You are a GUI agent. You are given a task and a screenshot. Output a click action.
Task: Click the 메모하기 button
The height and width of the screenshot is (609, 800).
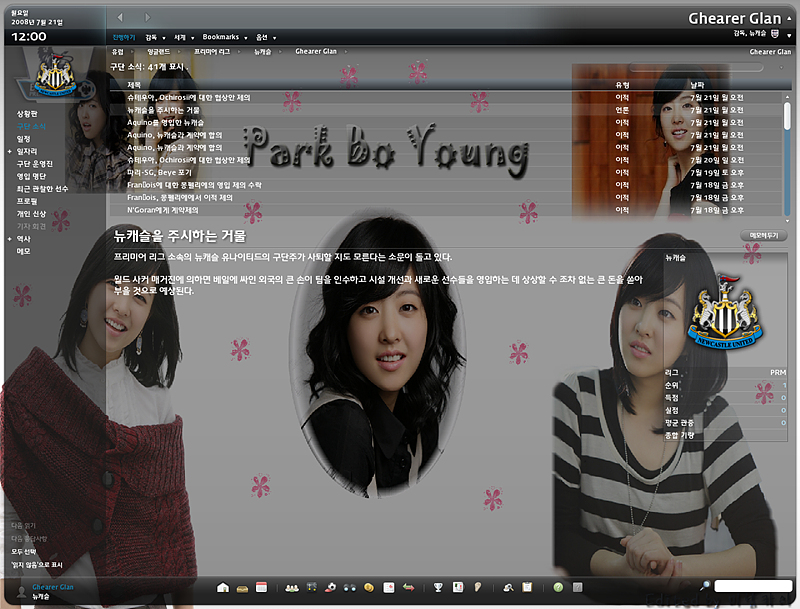[762, 235]
